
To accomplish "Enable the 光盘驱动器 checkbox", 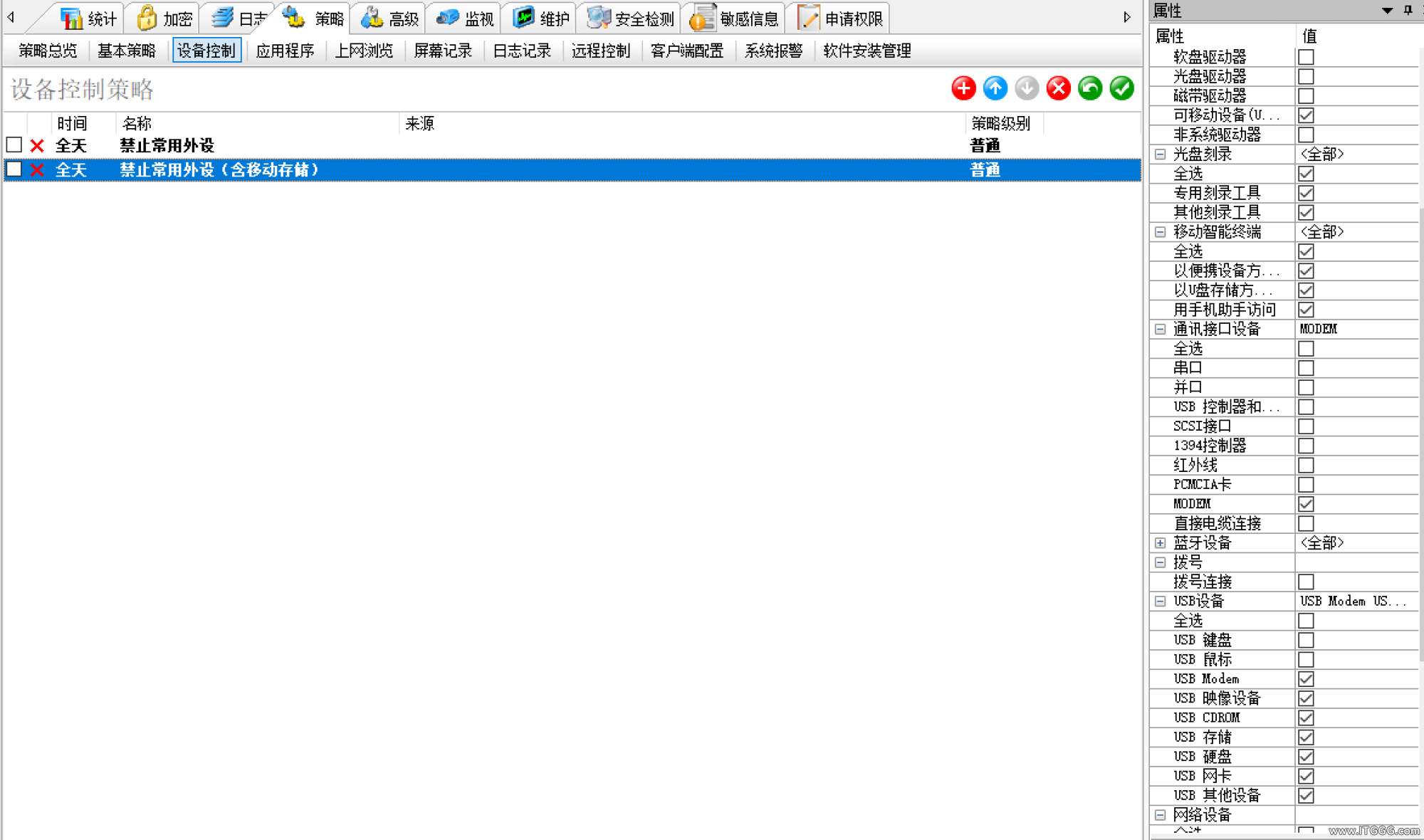I will pos(1306,76).
